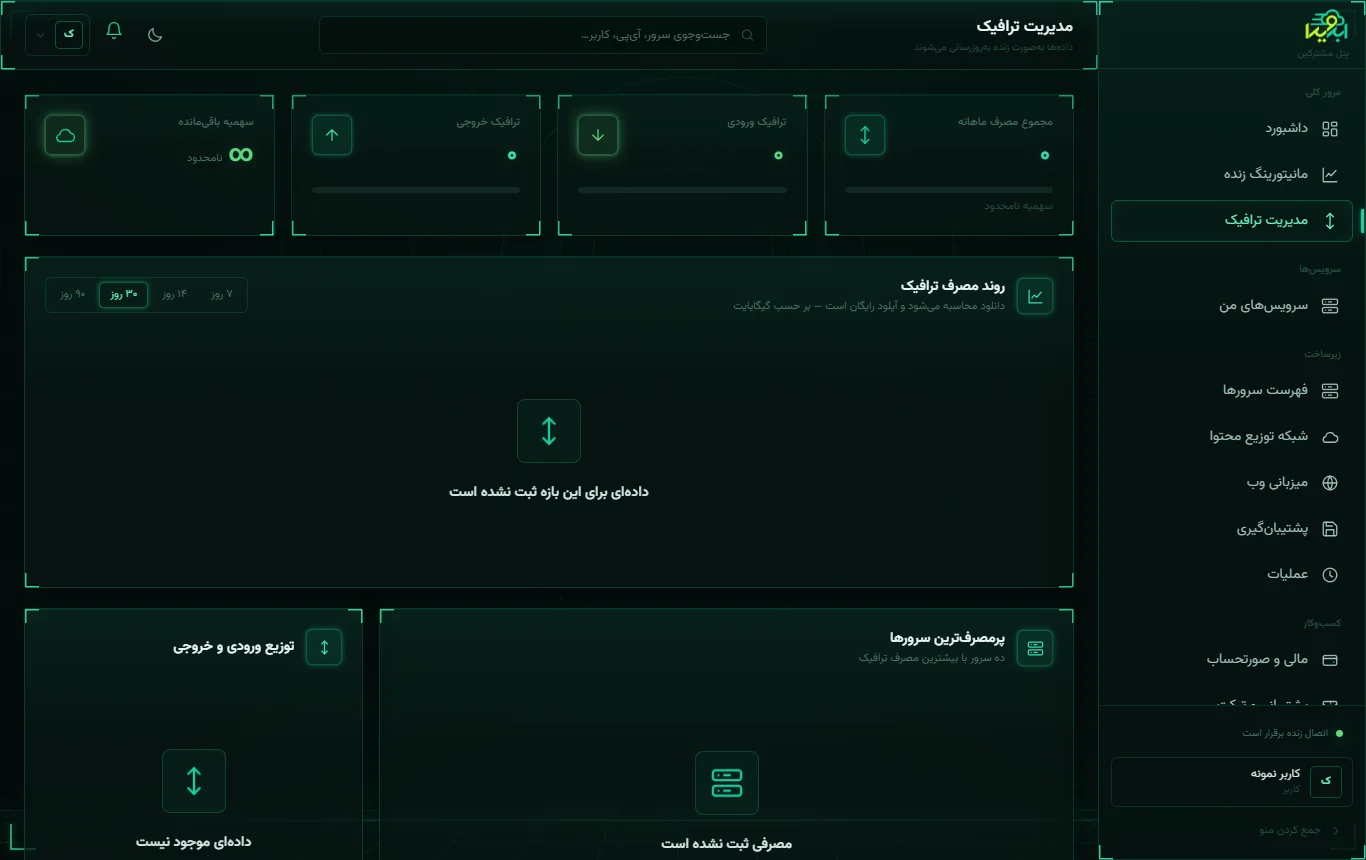Click the heading توزیع ورودی و خروجی
1366x860 pixels.
tap(234, 647)
